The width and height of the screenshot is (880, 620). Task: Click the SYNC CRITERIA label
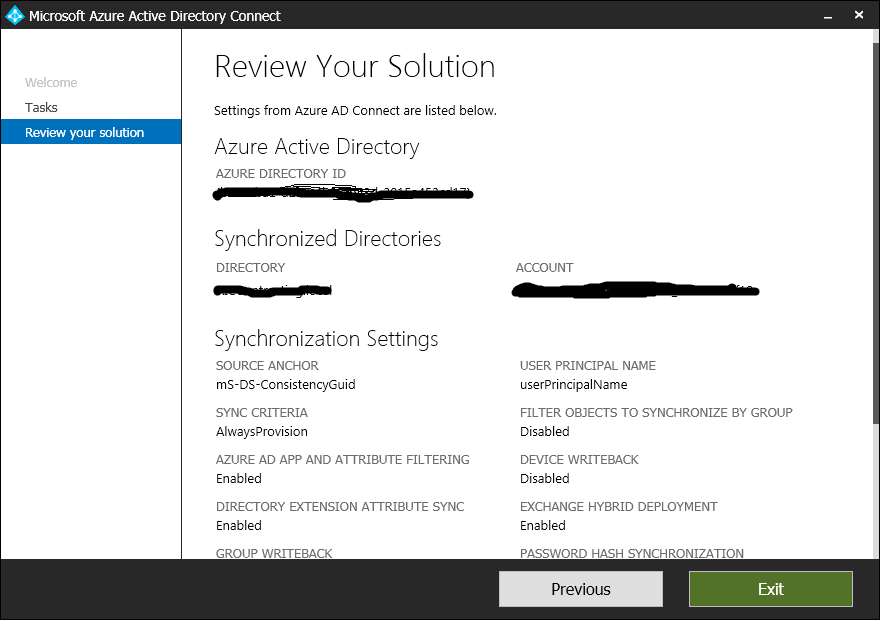coord(262,412)
